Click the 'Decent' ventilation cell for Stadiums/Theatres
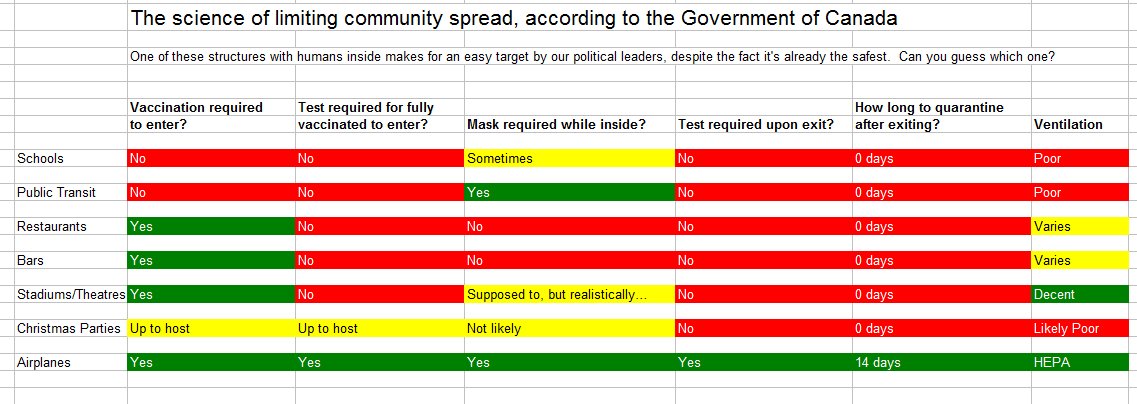Viewport: 1137px width, 404px height. point(1083,294)
